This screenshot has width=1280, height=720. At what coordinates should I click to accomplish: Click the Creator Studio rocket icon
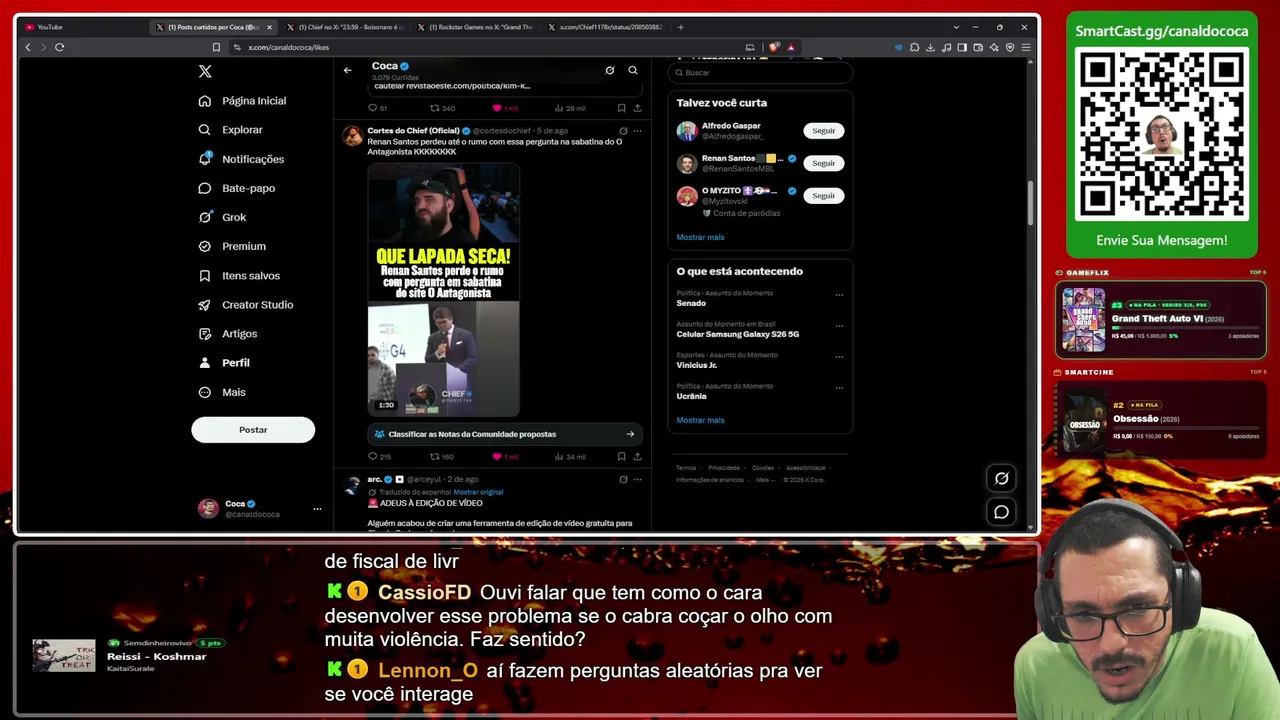coord(205,305)
